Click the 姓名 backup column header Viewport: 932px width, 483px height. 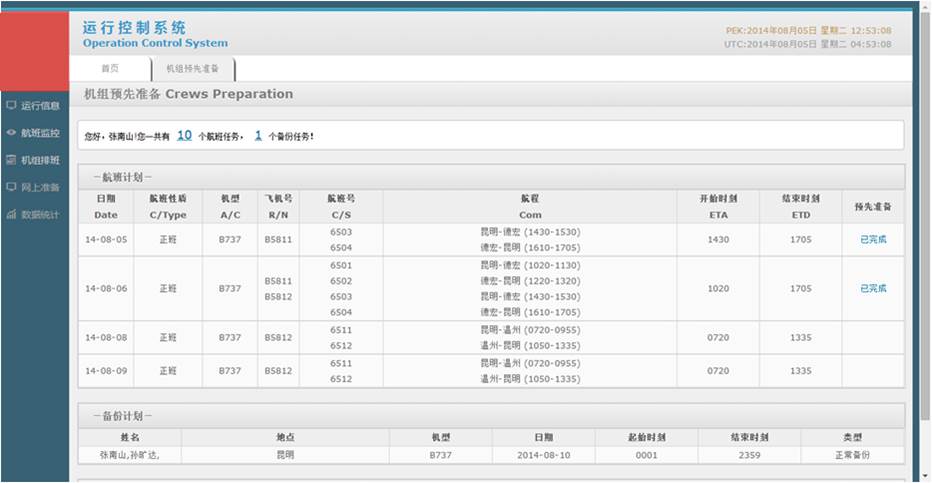(130, 437)
